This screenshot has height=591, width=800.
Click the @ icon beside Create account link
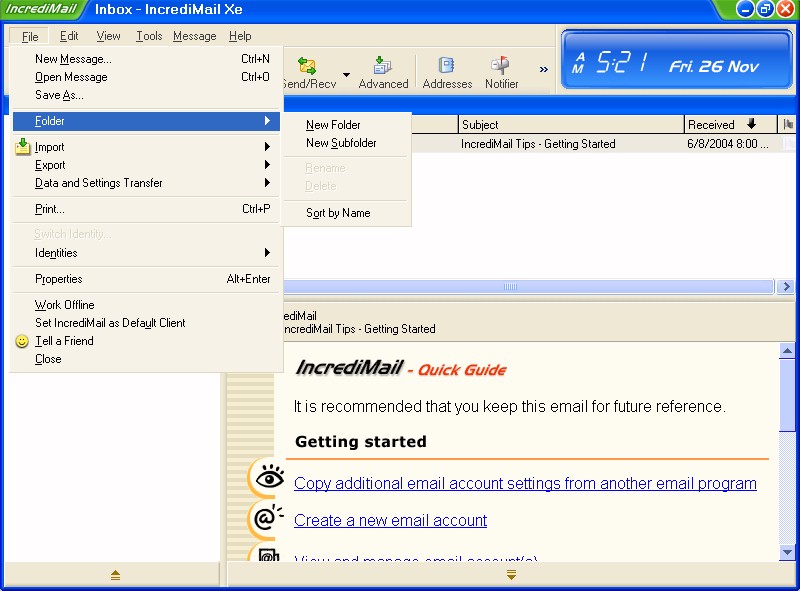click(265, 519)
